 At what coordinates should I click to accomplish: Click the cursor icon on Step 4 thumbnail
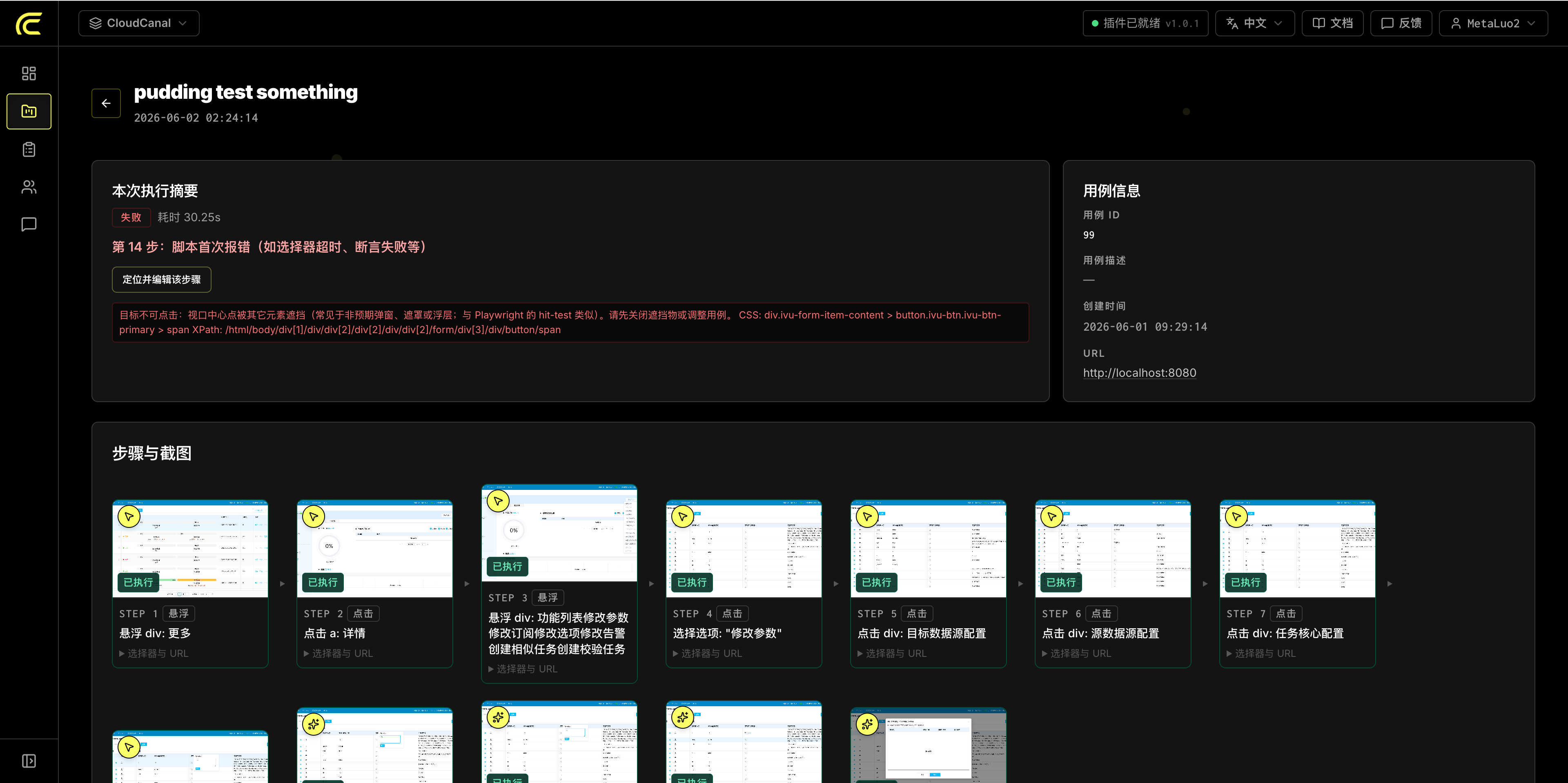click(682, 516)
